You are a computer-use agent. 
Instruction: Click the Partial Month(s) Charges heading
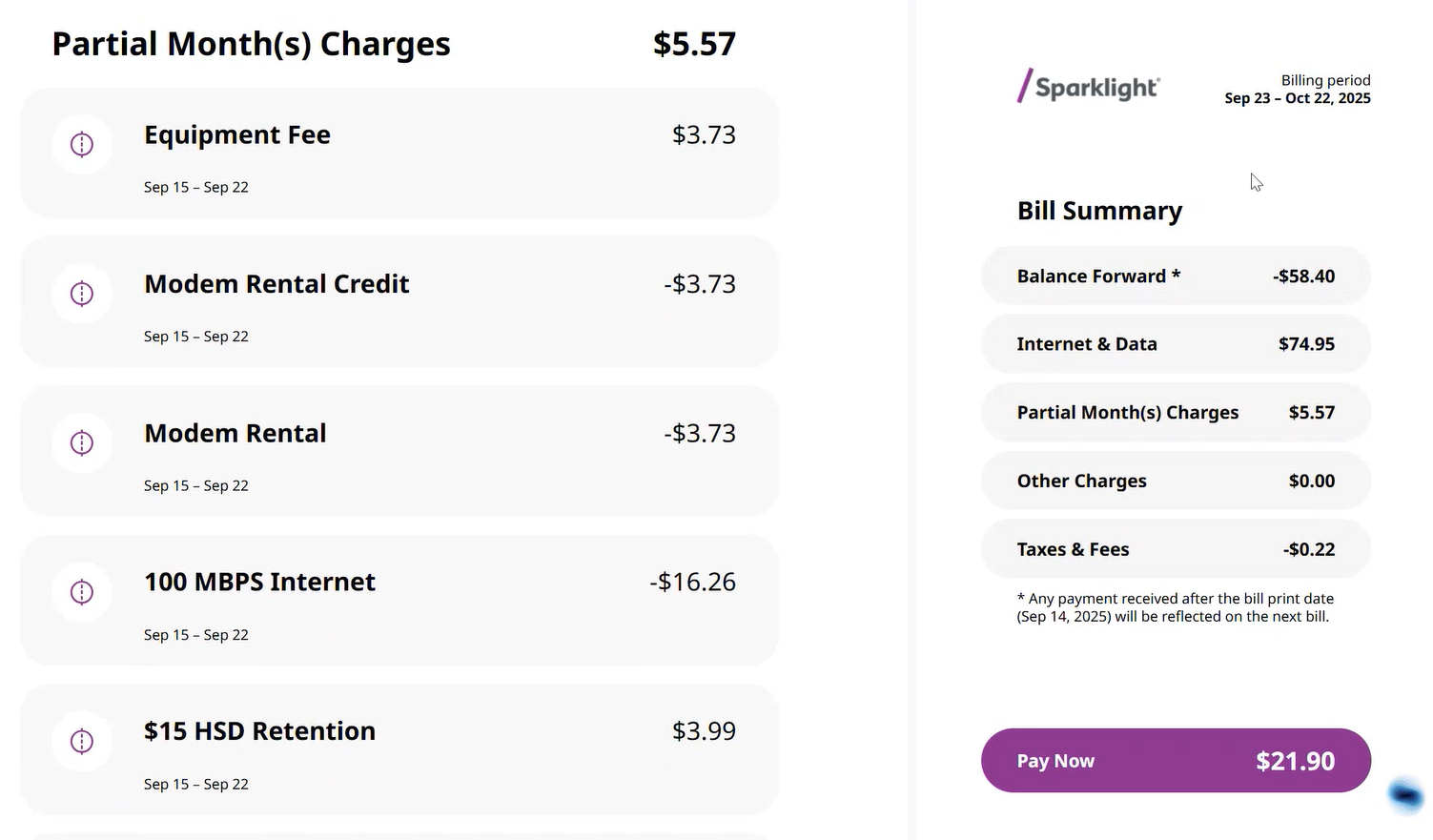251,44
